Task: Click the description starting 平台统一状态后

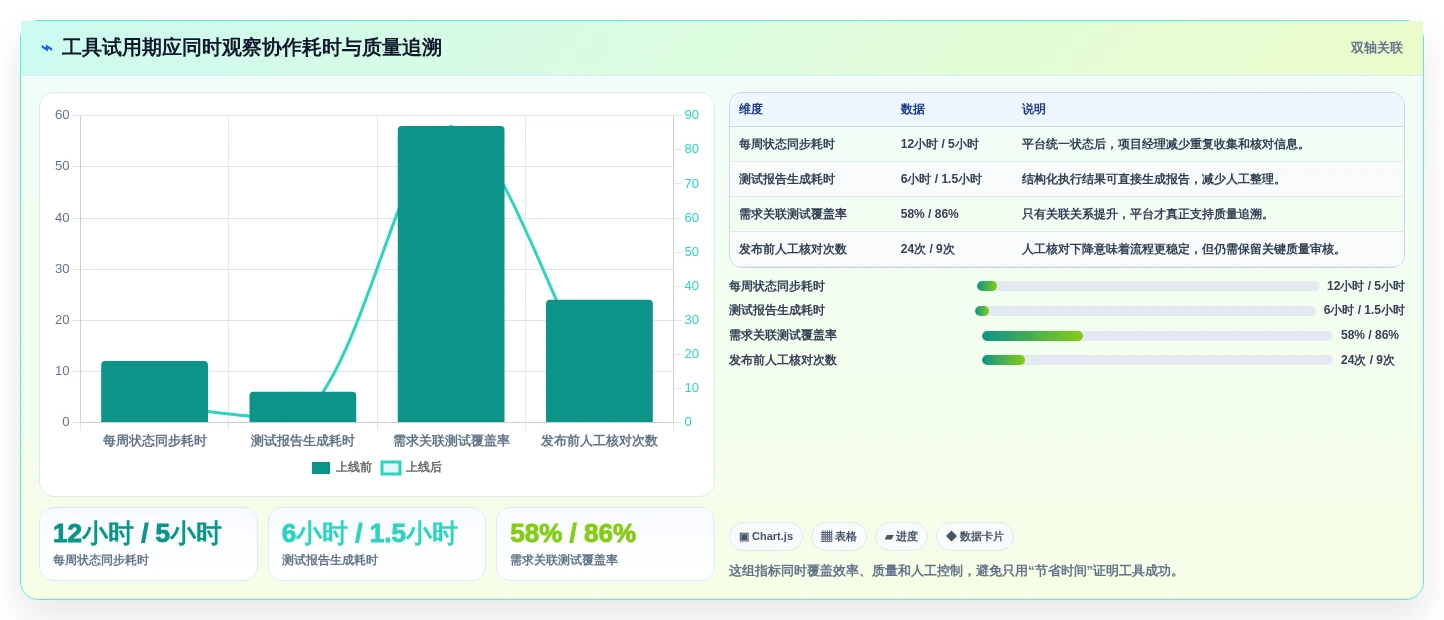Action: [1165, 144]
